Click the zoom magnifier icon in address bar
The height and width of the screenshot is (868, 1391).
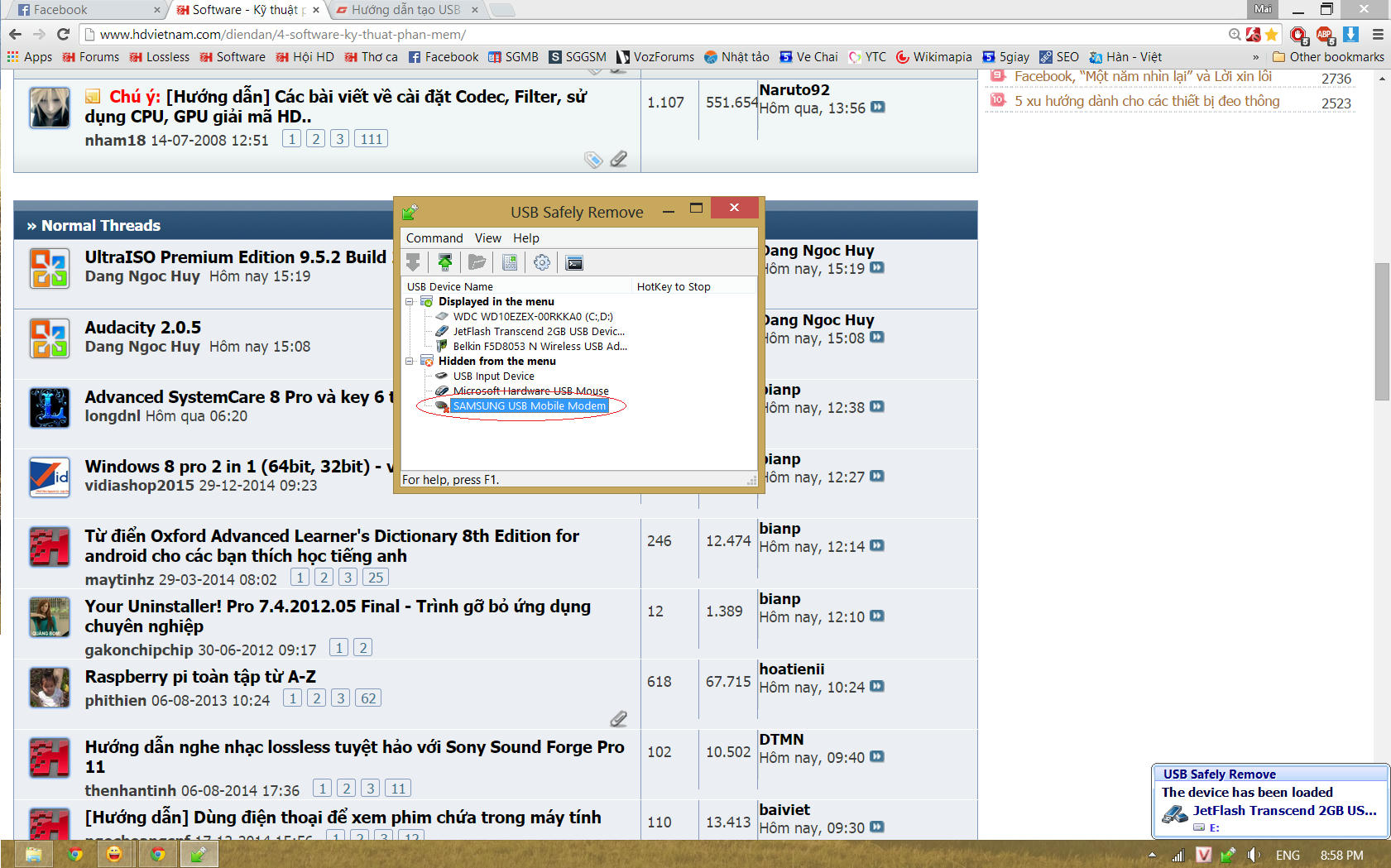[1235, 34]
